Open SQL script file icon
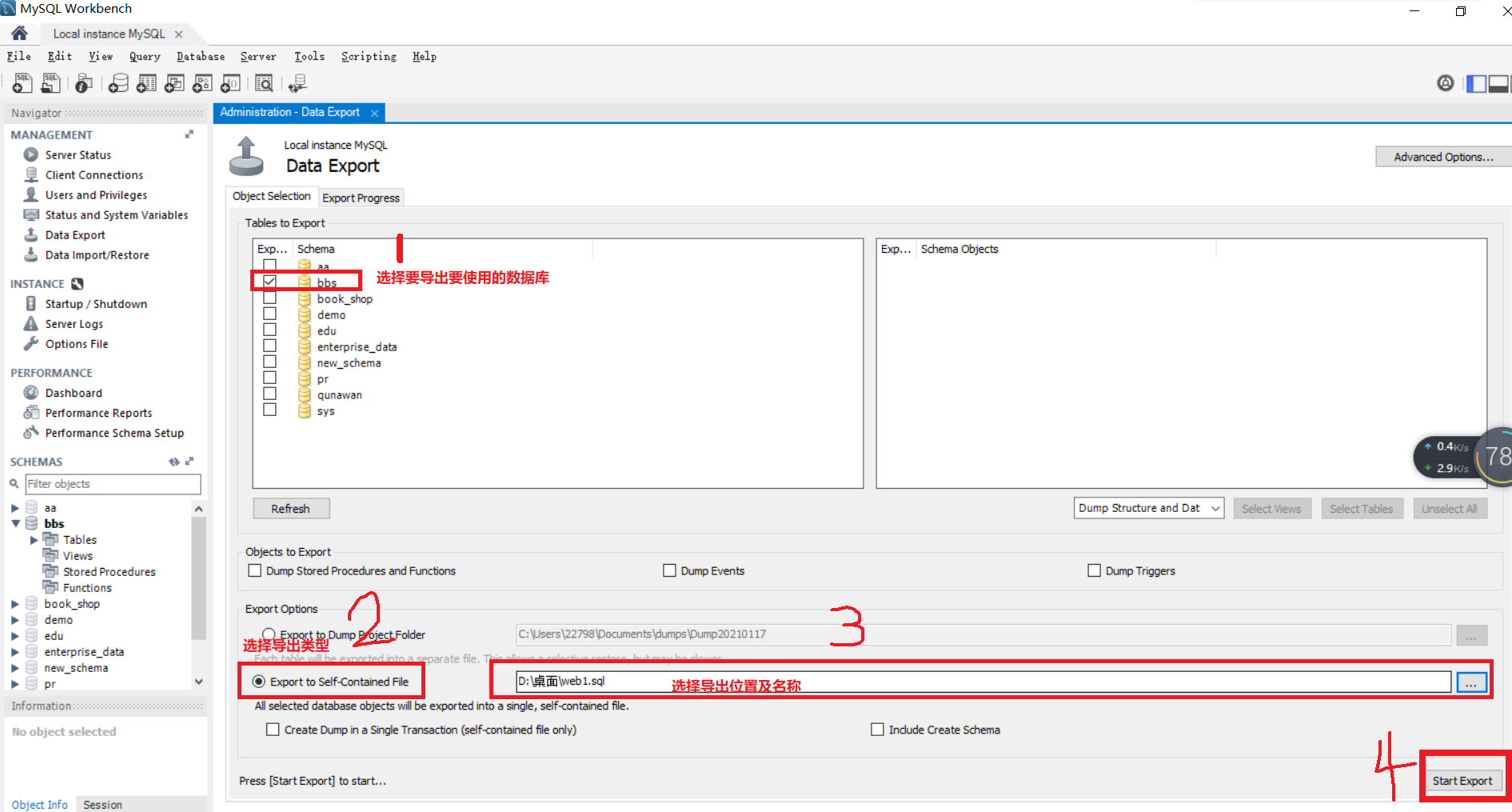This screenshot has width=1512, height=812. click(x=50, y=83)
